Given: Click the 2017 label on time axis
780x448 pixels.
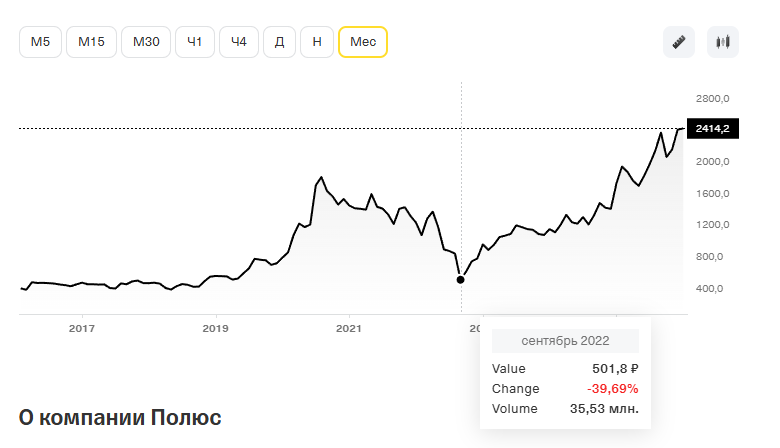Looking at the screenshot, I should click(82, 327).
